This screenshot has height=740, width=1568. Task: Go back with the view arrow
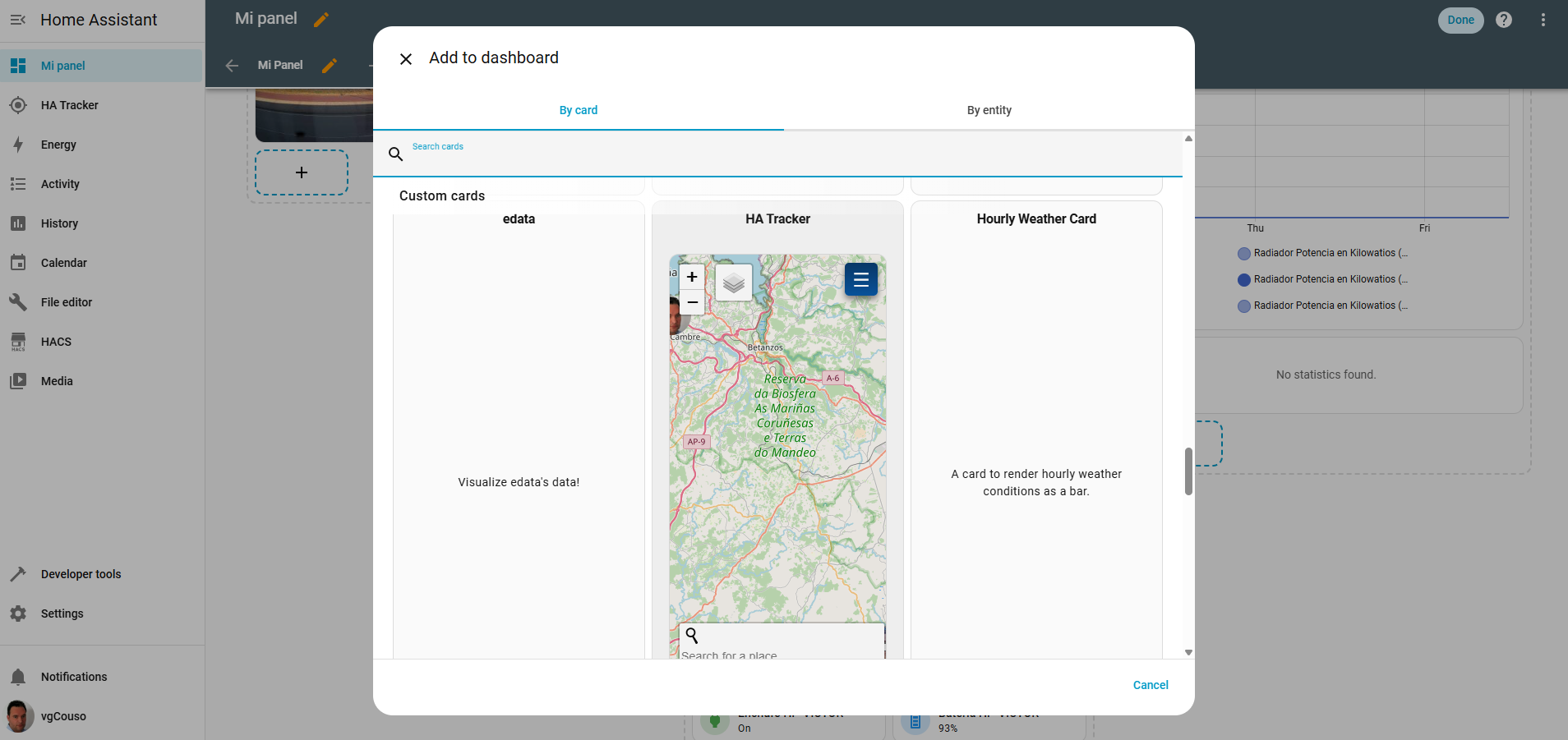tap(232, 65)
